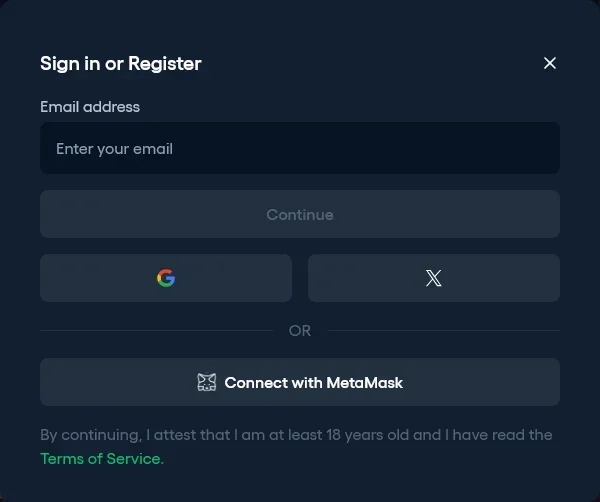
Task: Connect with MetaMask wallet button
Action: 300,382
